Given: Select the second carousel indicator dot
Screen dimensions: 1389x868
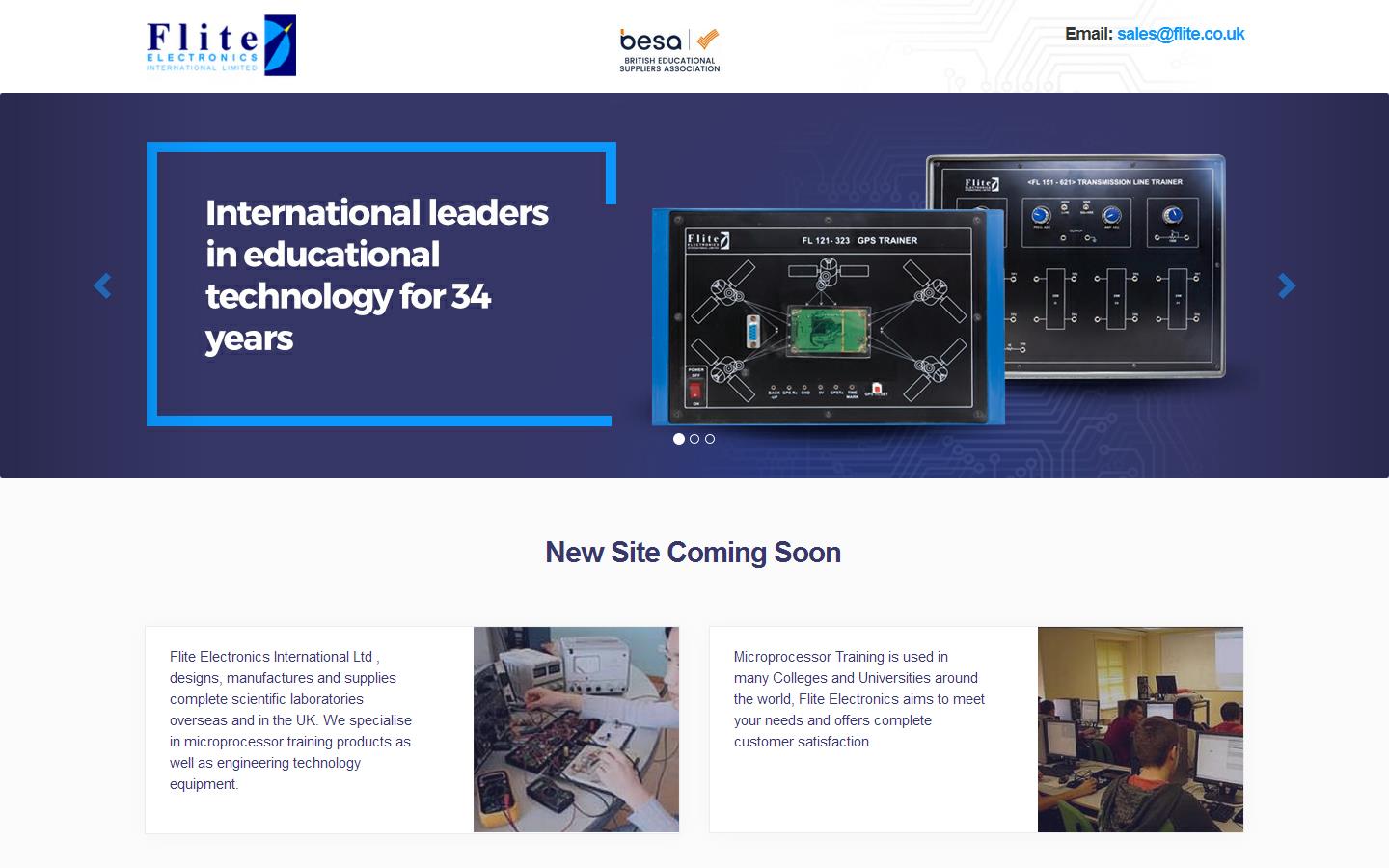Looking at the screenshot, I should click(694, 439).
